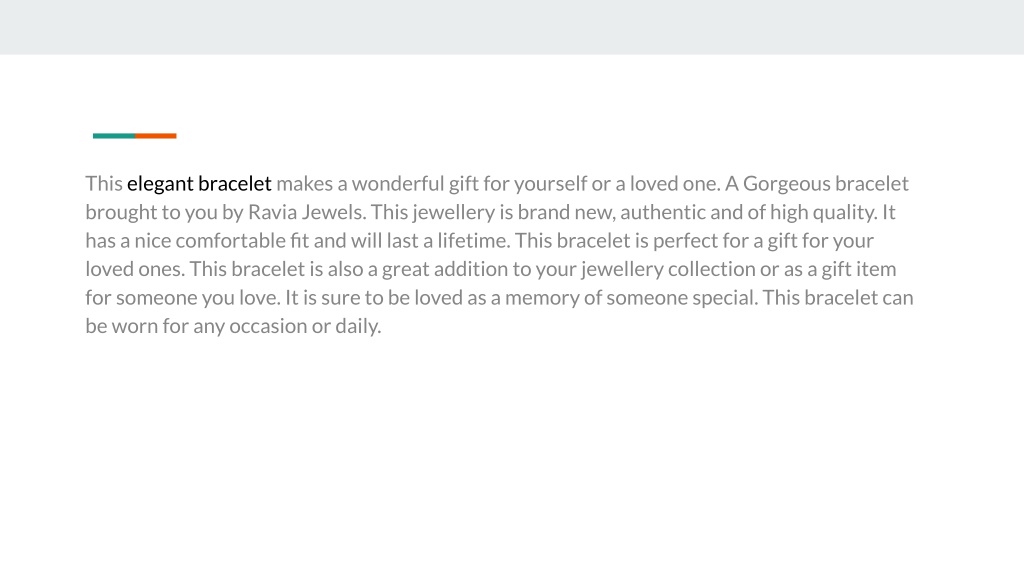
Task: Click the teal segment of the accent bar
Action: [x=114, y=136]
